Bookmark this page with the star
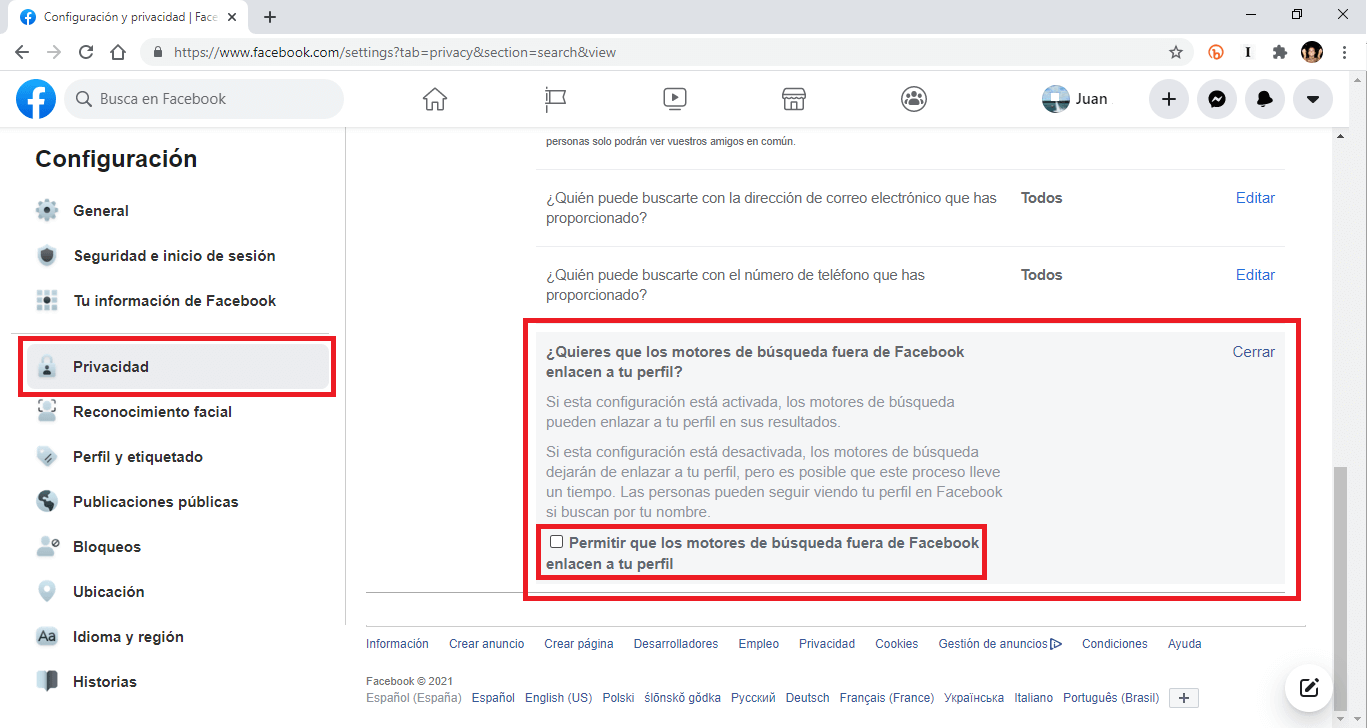 (x=1176, y=52)
